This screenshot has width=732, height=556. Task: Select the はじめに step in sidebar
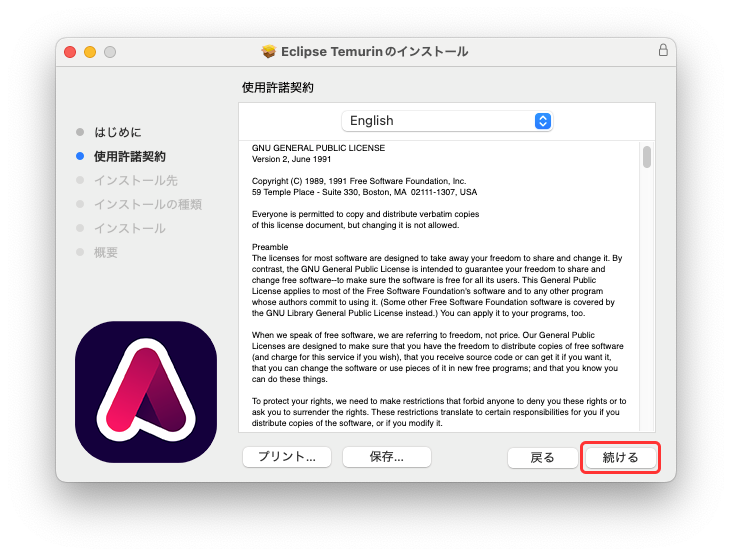click(118, 132)
